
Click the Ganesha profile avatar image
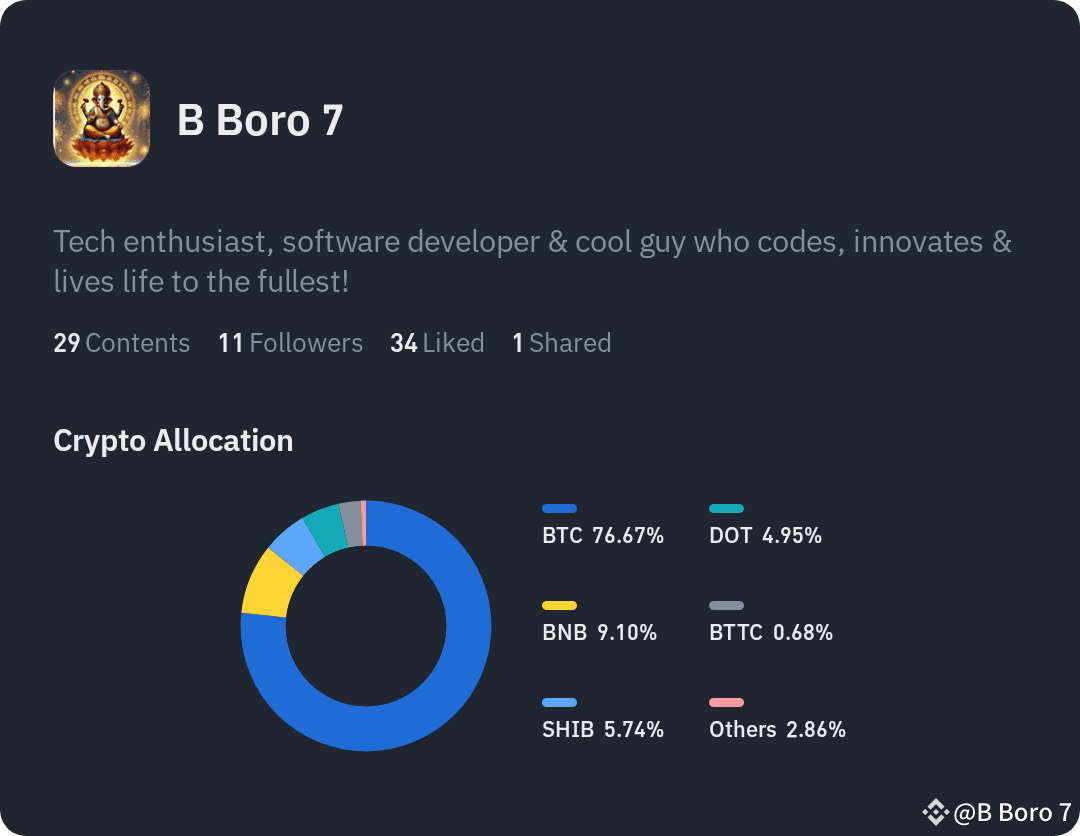pyautogui.click(x=102, y=118)
